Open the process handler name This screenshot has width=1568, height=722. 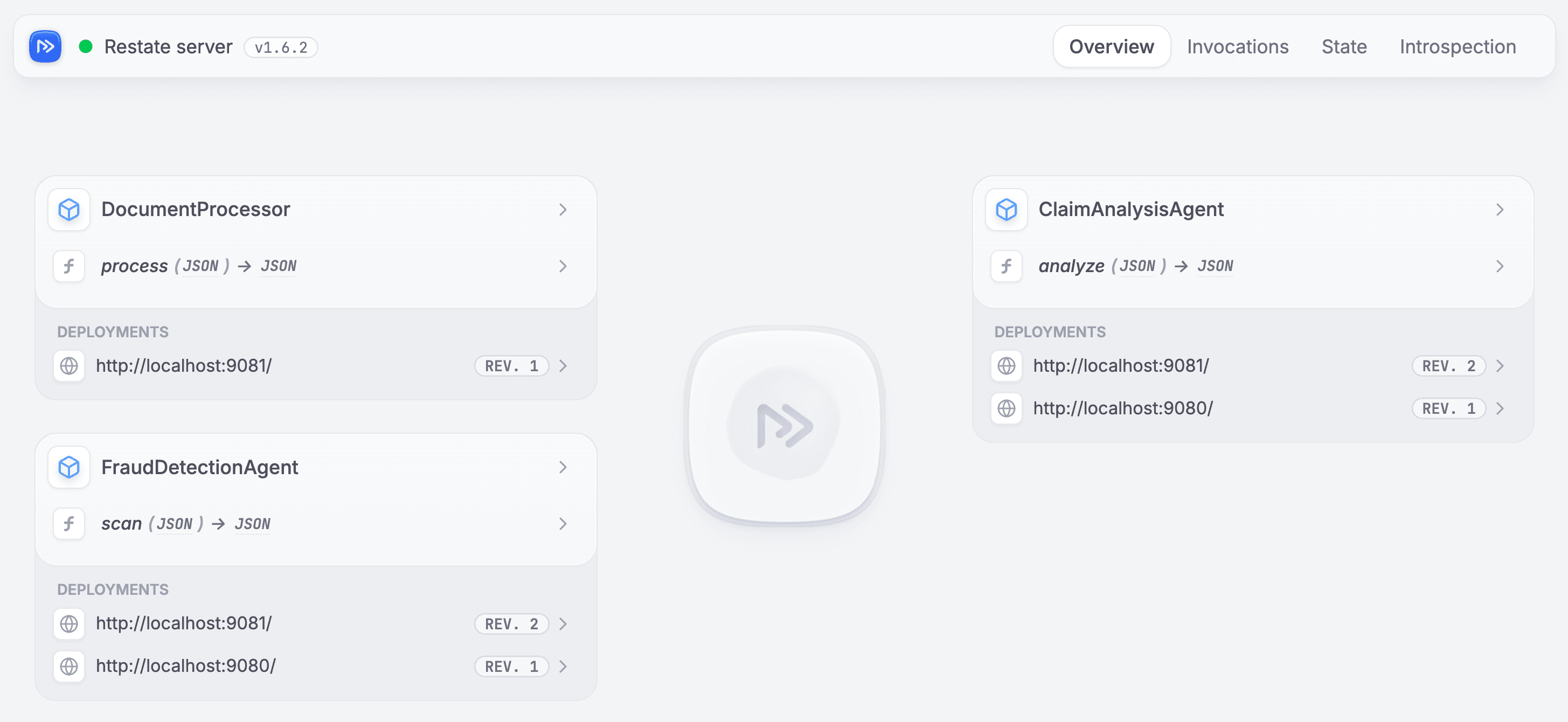click(x=135, y=266)
